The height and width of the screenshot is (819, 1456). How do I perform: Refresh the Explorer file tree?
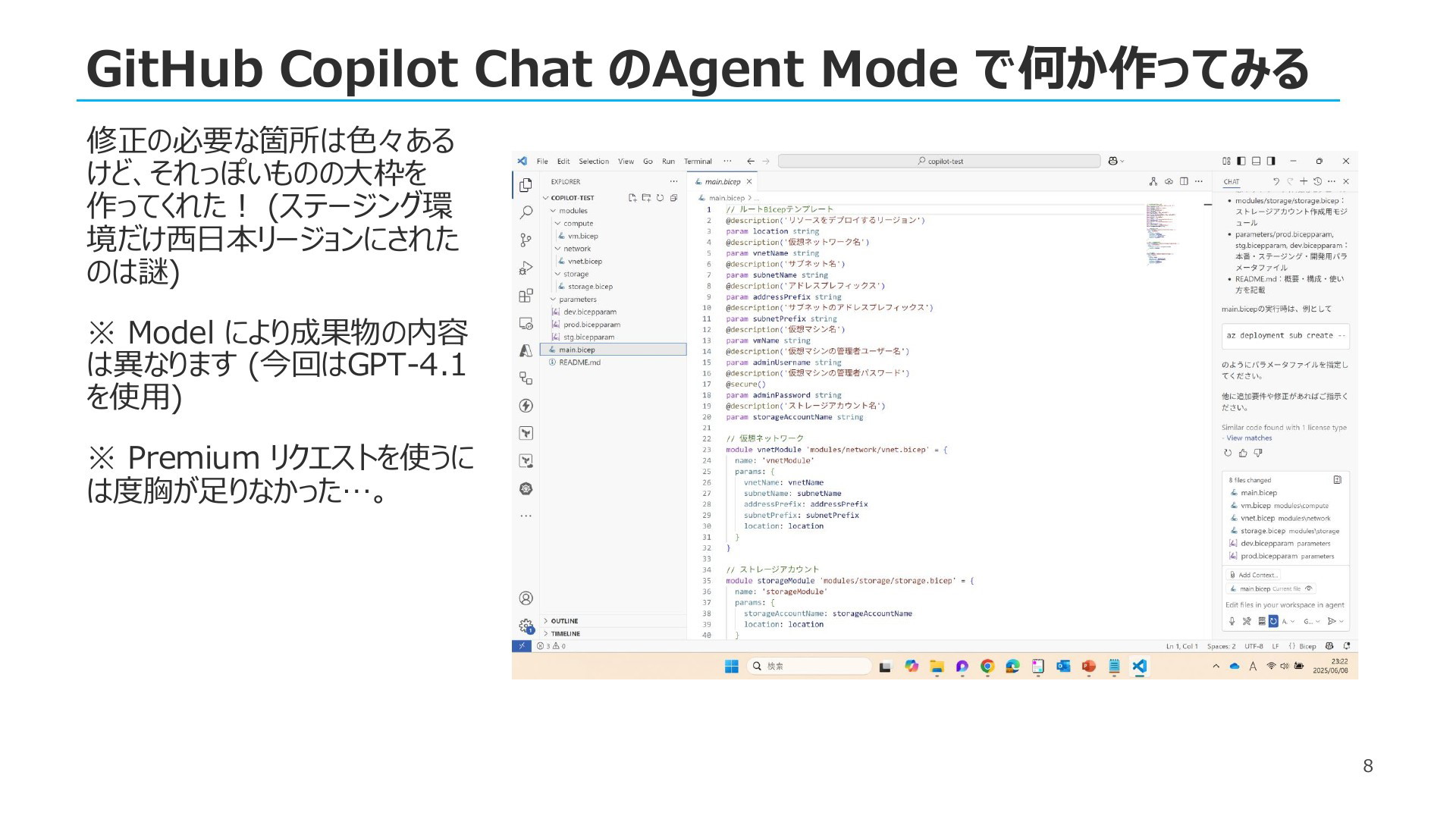point(660,198)
